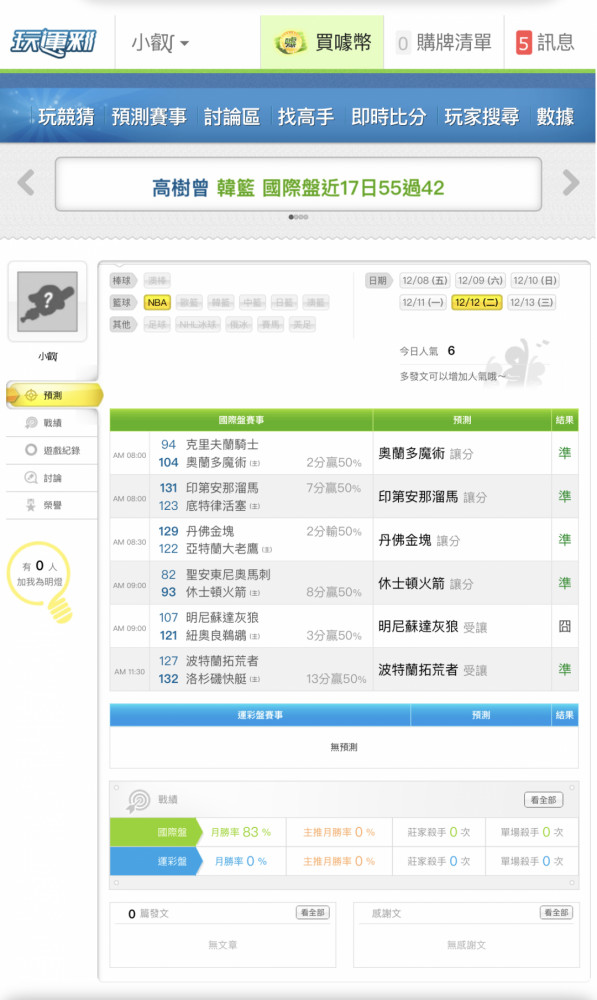Image resolution: width=597 pixels, height=1000 pixels.
Task: Expand the 小叡 user dropdown
Action: pos(160,43)
